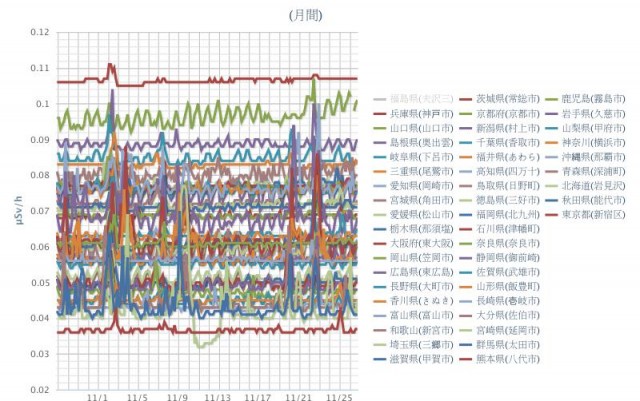Select the 沖縄県(那覇市) legend entry

pyautogui.click(x=585, y=157)
